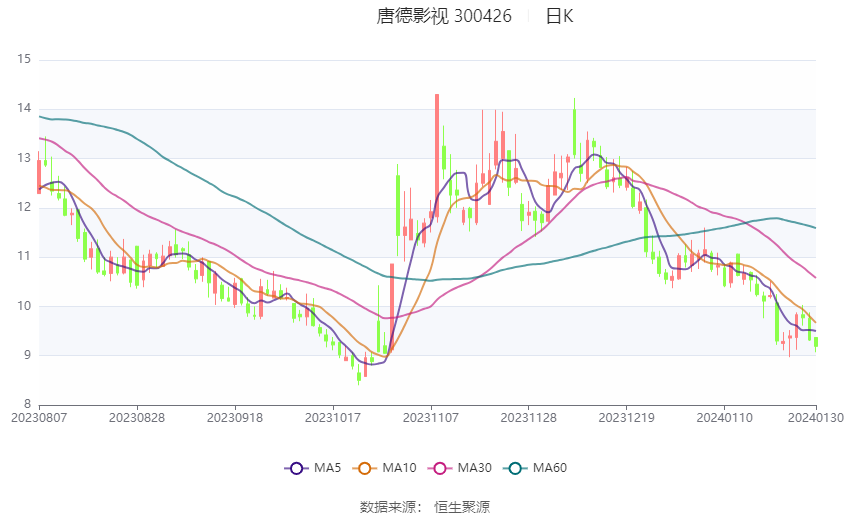Click the 日K label in the title
The height and width of the screenshot is (517, 850).
tap(559, 16)
